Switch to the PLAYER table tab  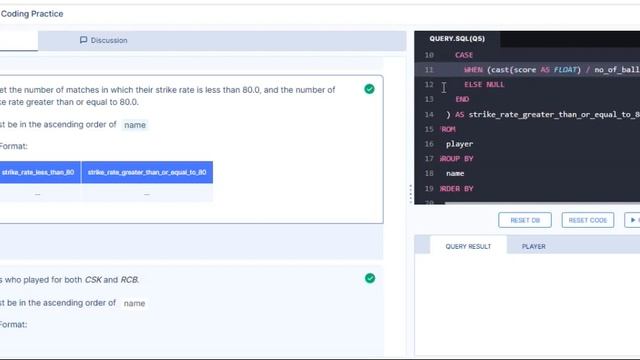click(533, 247)
